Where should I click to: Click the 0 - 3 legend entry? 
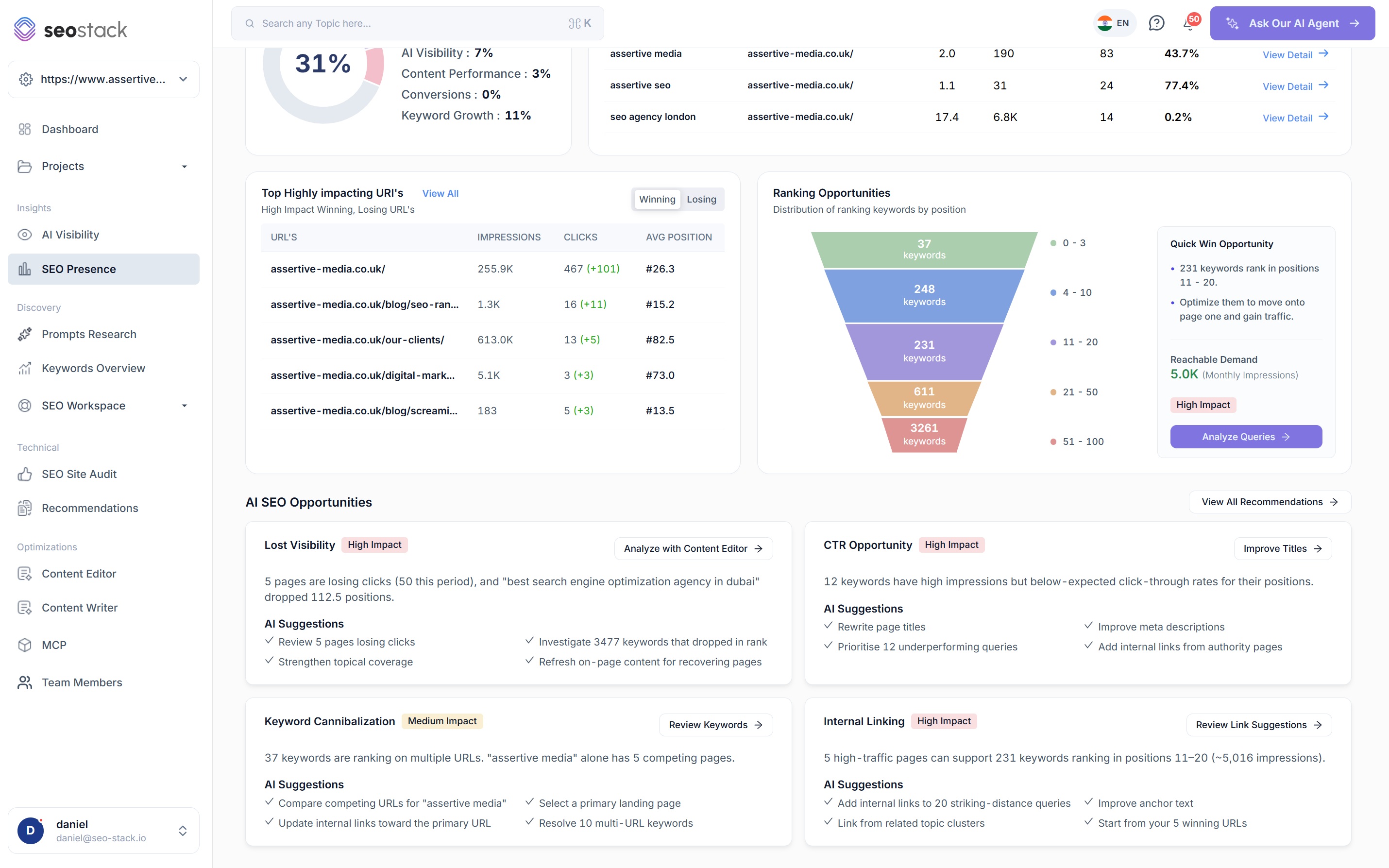click(x=1068, y=243)
